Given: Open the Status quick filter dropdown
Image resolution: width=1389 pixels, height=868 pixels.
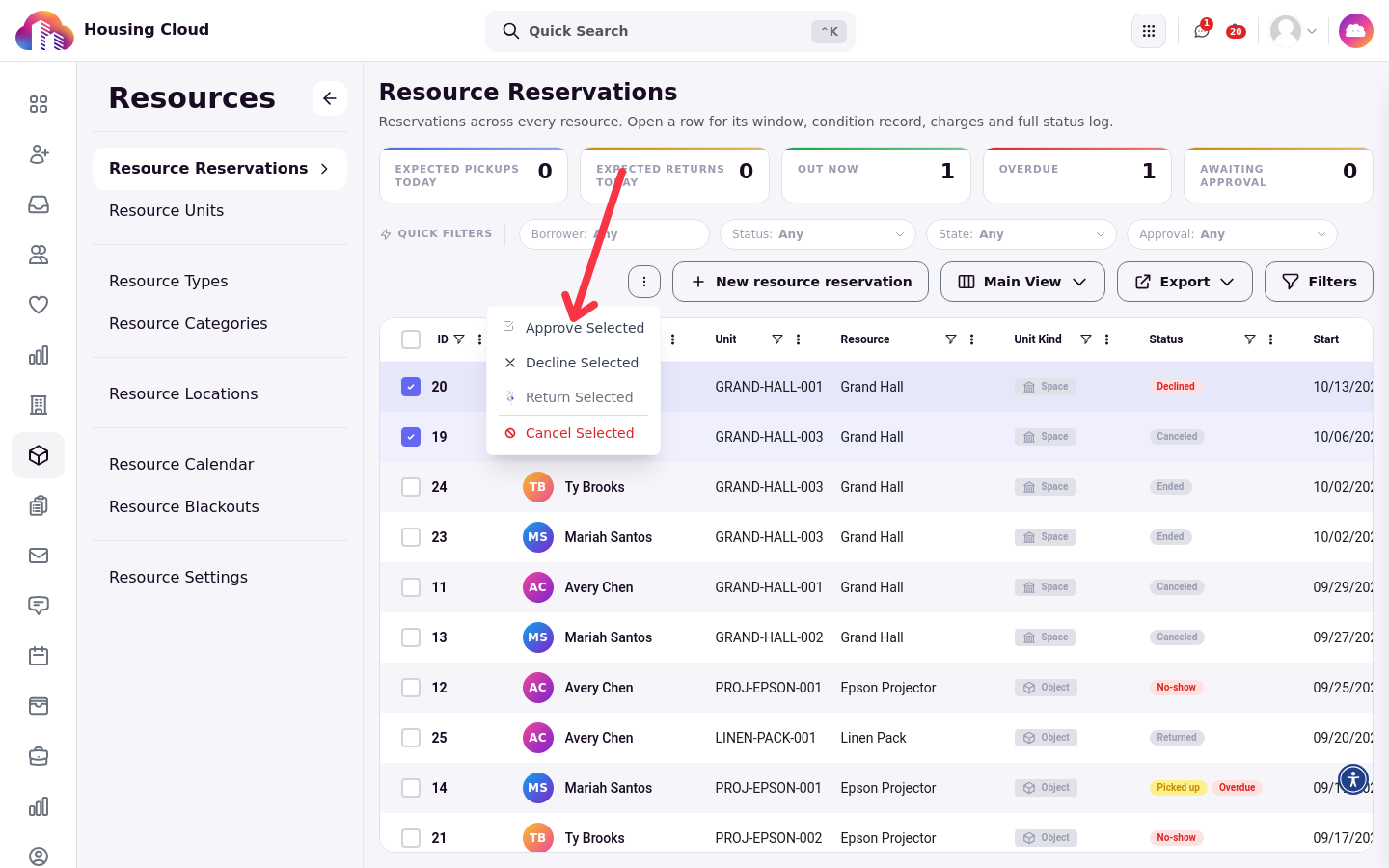Looking at the screenshot, I should 818,234.
